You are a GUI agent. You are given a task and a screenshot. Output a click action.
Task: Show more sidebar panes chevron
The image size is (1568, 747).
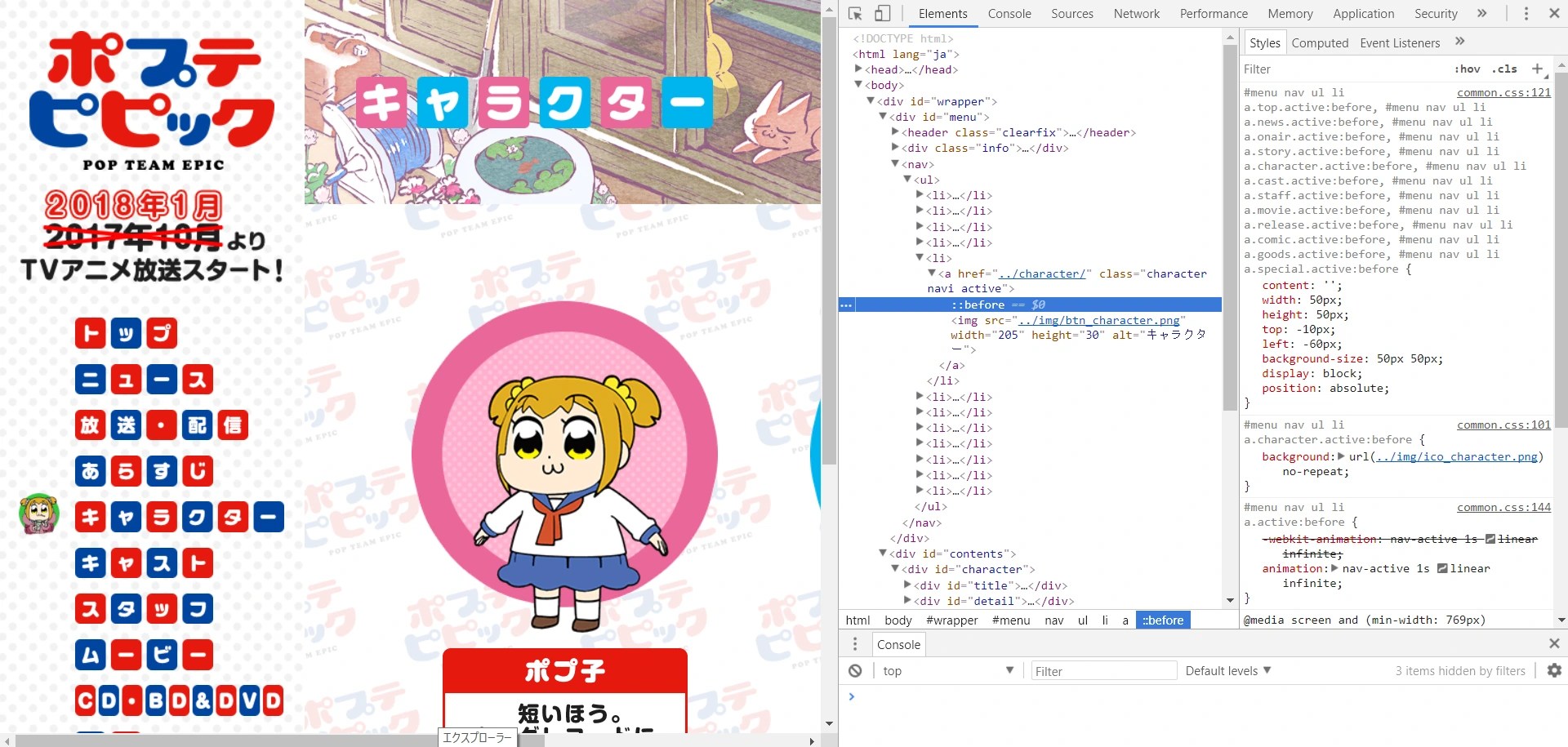point(1460,42)
